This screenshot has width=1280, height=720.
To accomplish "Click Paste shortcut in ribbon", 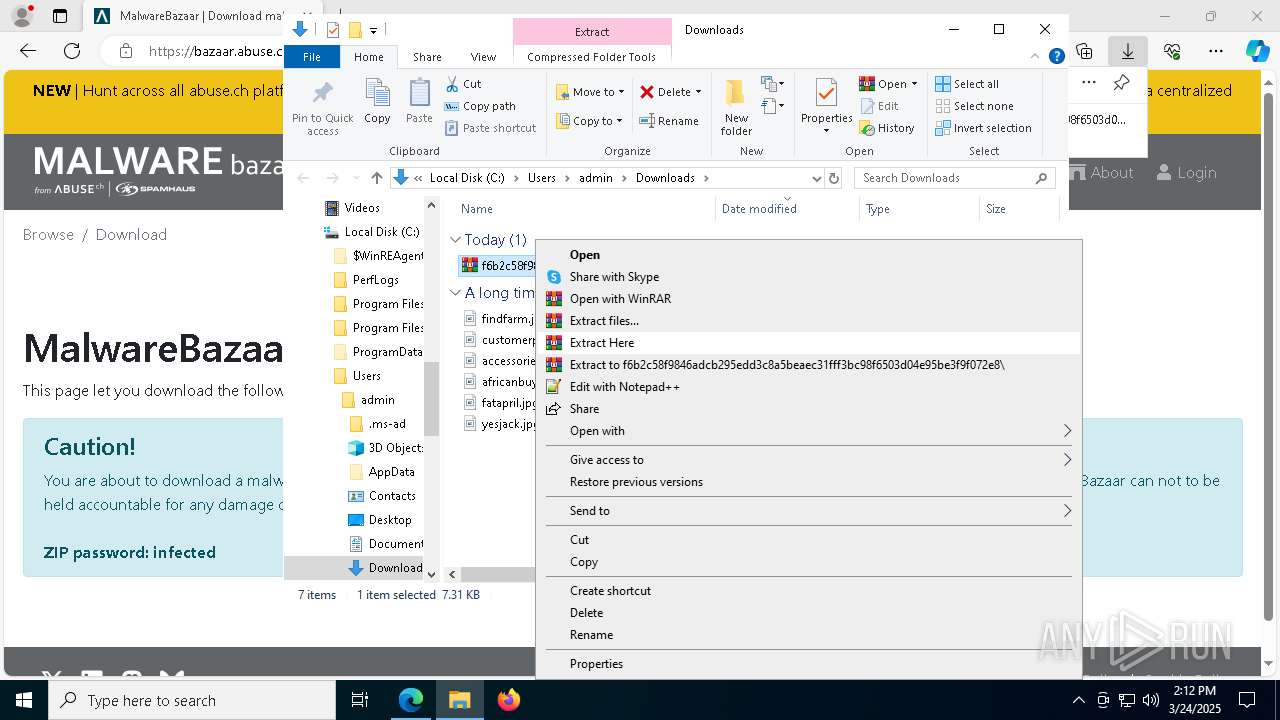I will coord(491,128).
